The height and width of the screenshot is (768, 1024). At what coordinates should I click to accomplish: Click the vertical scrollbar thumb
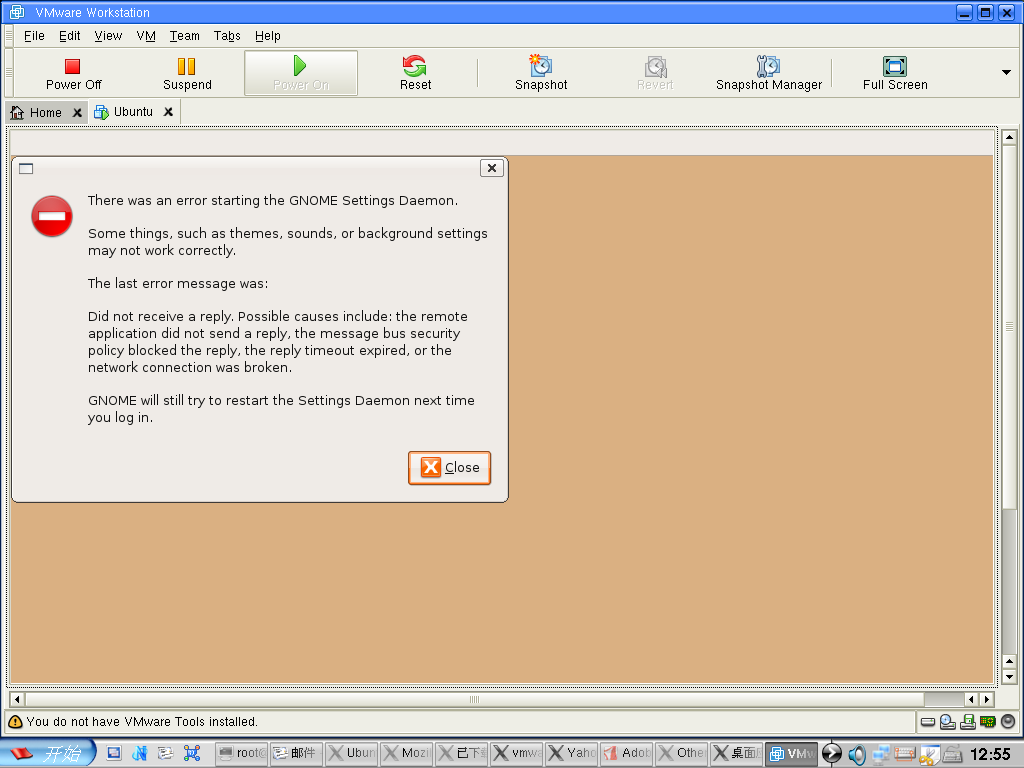tap(1009, 327)
